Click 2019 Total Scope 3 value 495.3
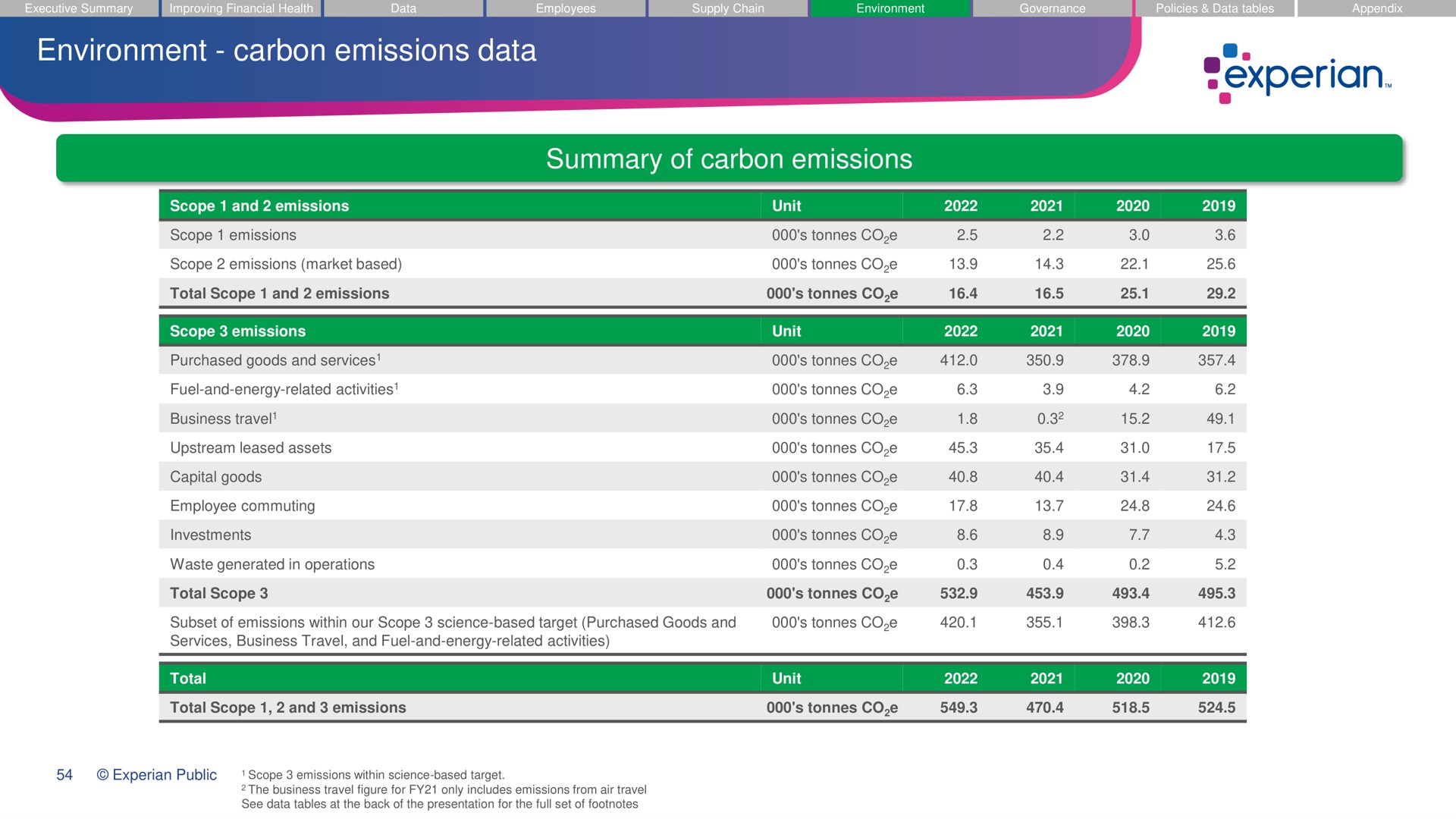1456x819 pixels. coord(1217,594)
